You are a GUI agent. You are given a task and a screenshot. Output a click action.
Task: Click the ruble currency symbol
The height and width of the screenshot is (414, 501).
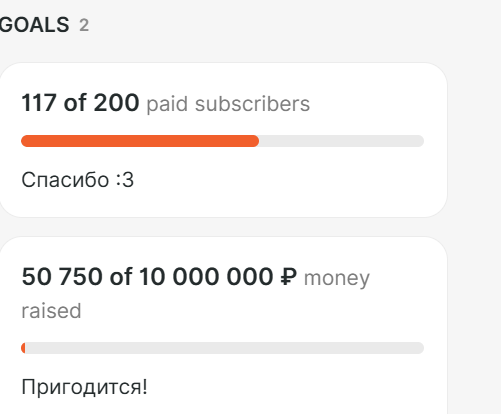coord(288,277)
